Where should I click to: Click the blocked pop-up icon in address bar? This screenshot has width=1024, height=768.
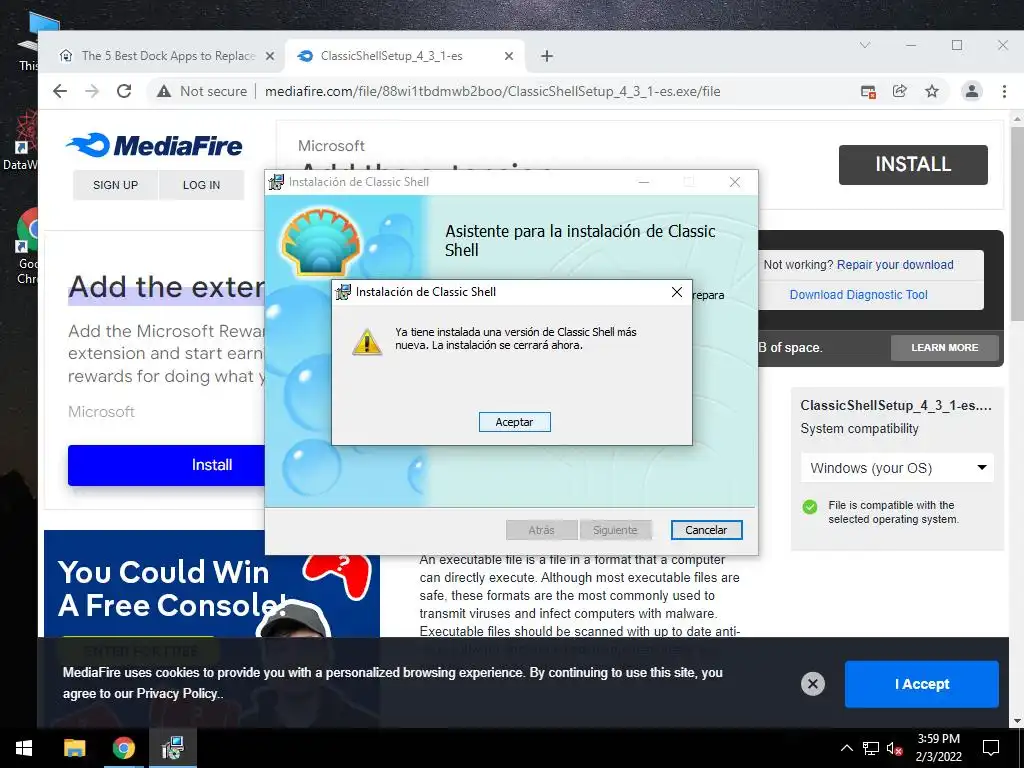(868, 91)
